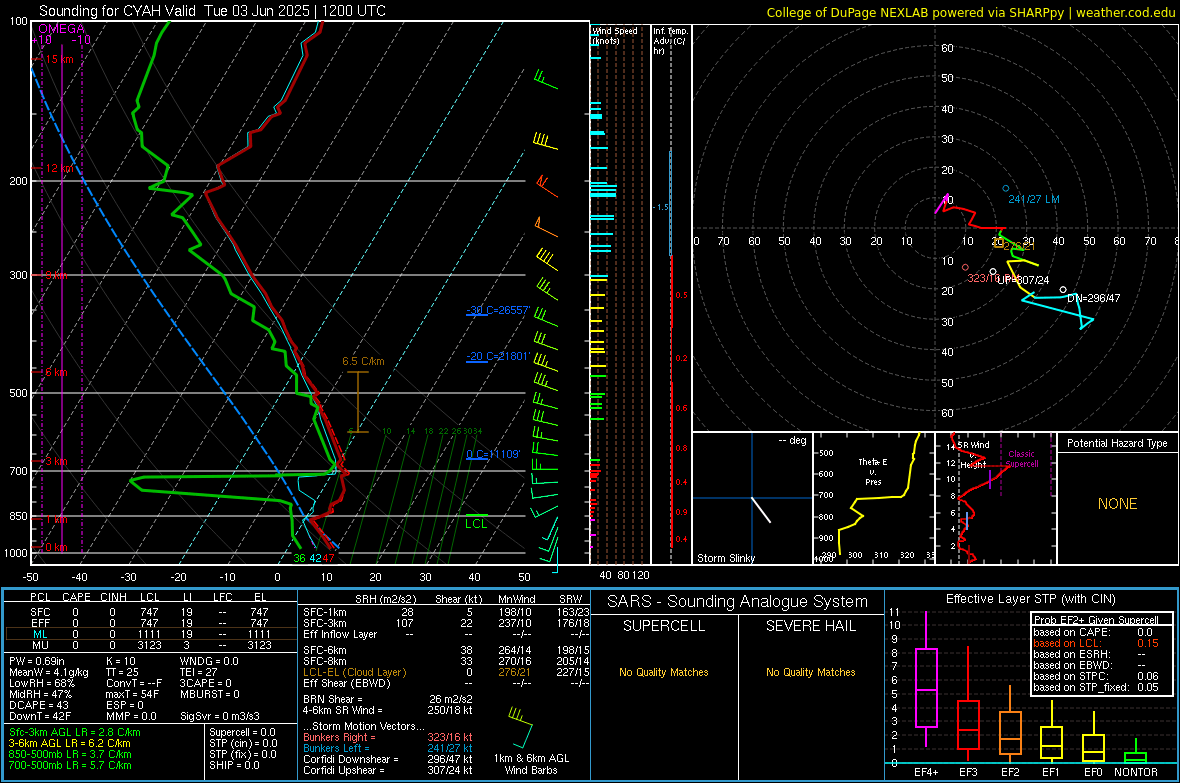Click the green LCL label on skew-T
This screenshot has width=1180, height=783.
coord(476,524)
